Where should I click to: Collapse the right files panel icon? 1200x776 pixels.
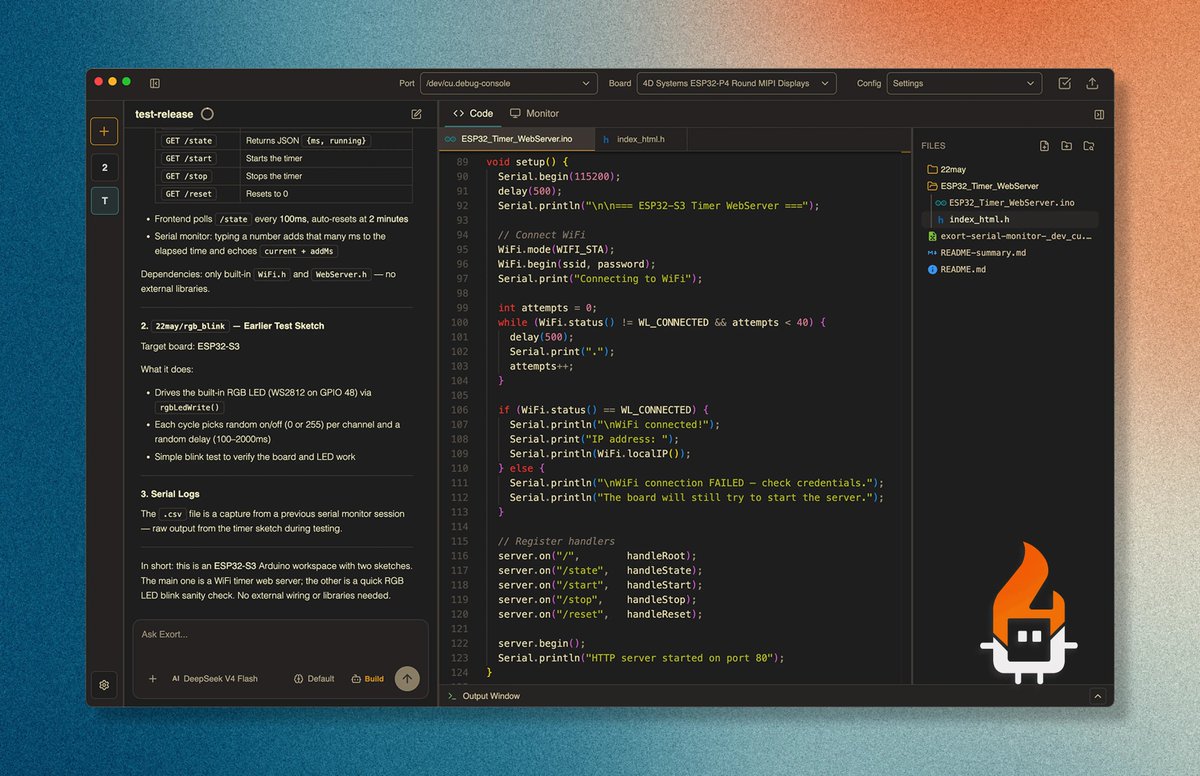(1099, 114)
